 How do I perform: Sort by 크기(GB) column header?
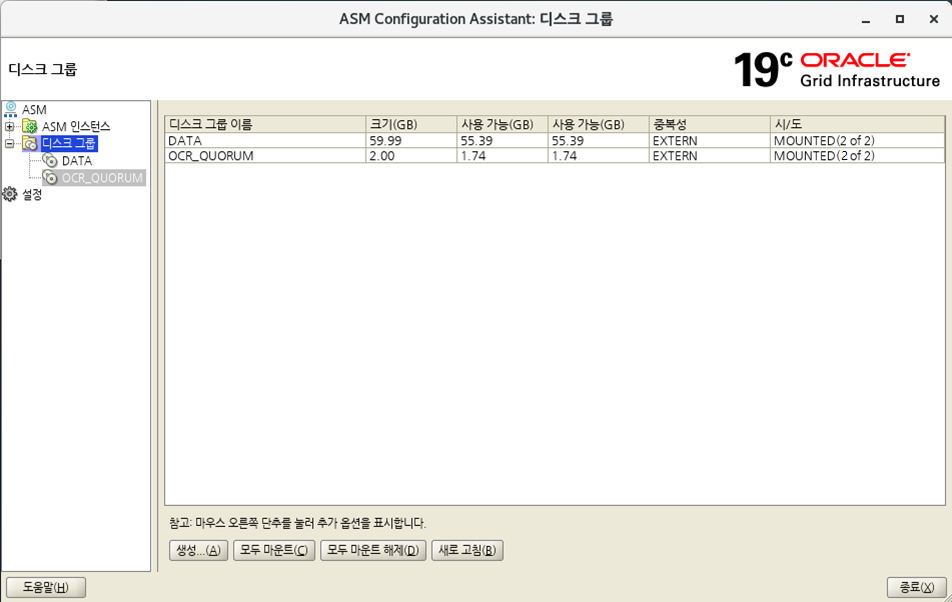tap(411, 124)
